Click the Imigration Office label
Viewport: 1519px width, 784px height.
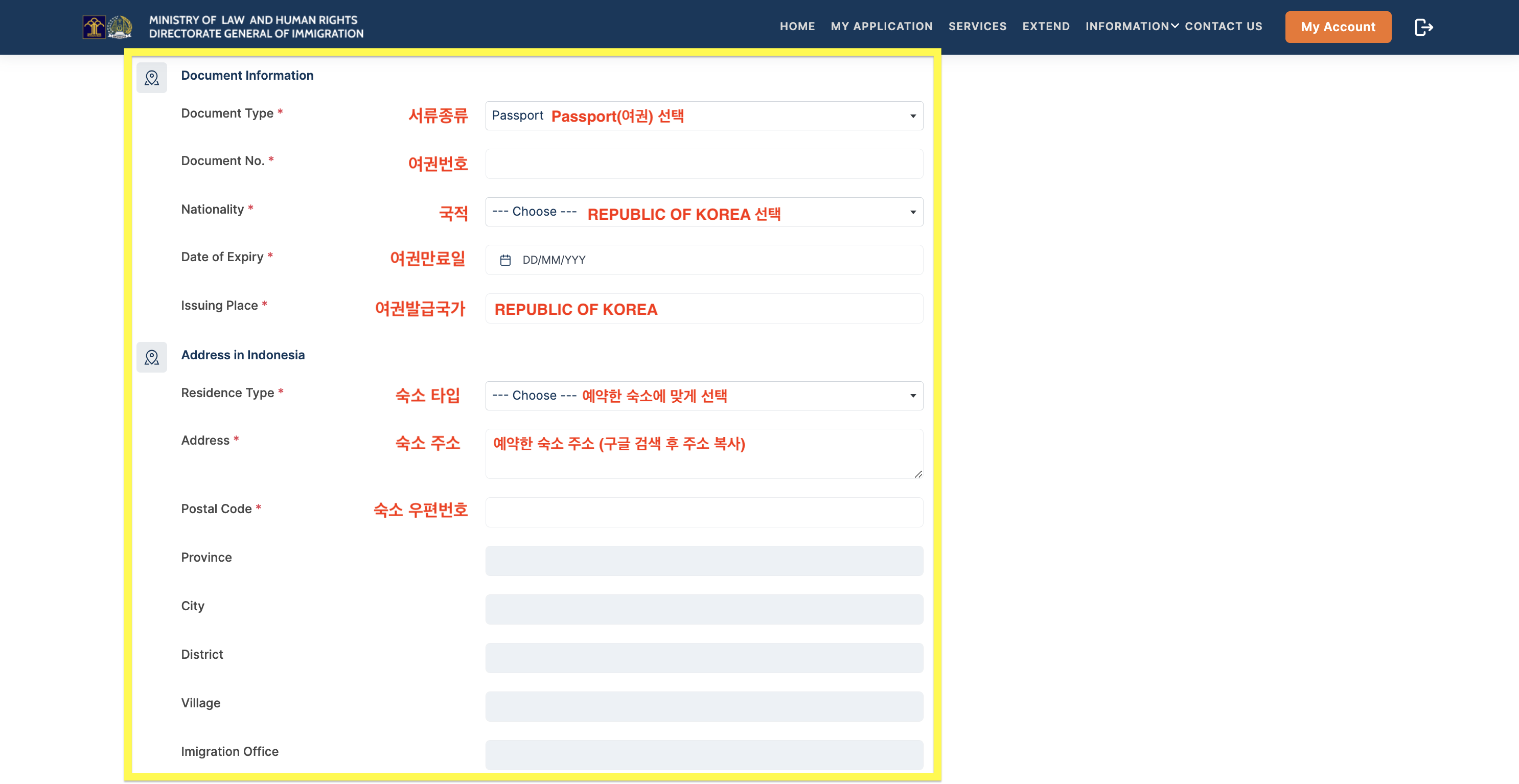pos(230,752)
